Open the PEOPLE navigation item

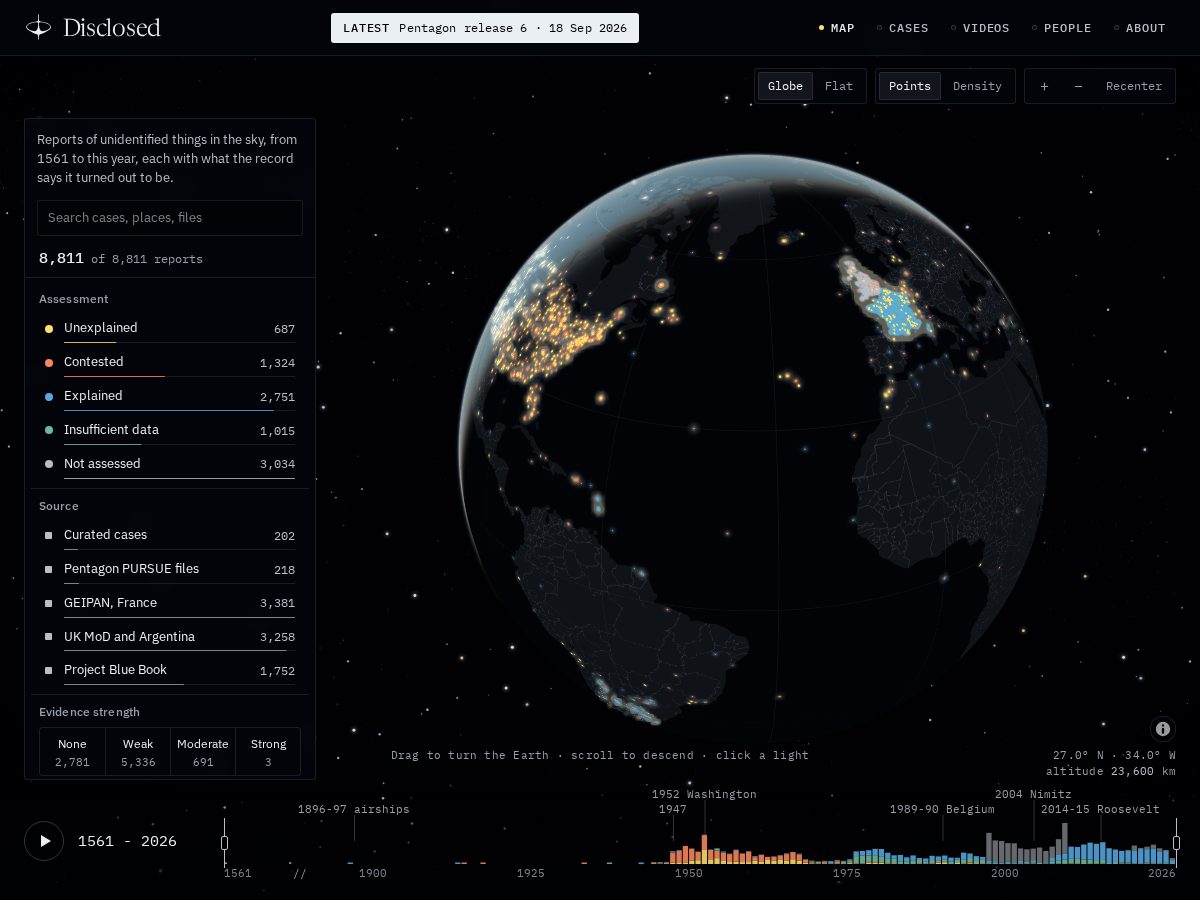[x=1062, y=28]
